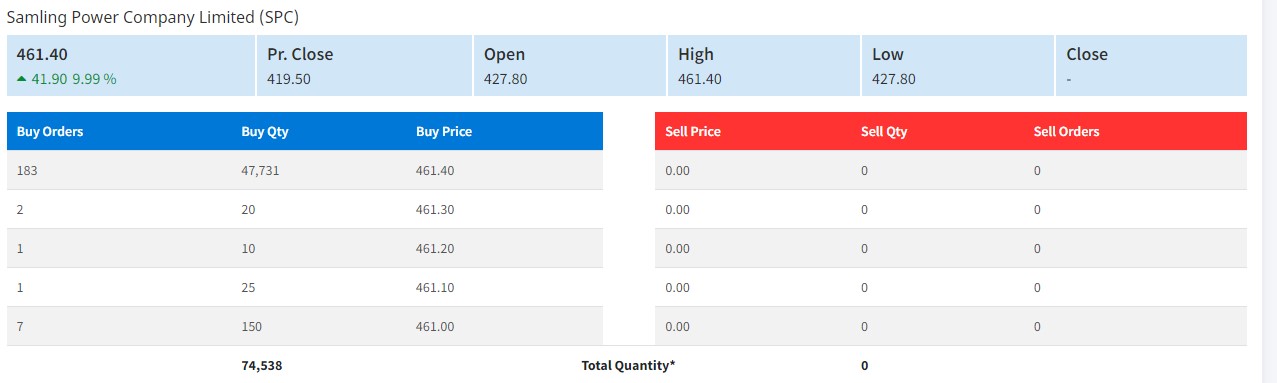This screenshot has height=383, width=1277.
Task: Click the buy price 461.20 cell
Action: [x=435, y=248]
